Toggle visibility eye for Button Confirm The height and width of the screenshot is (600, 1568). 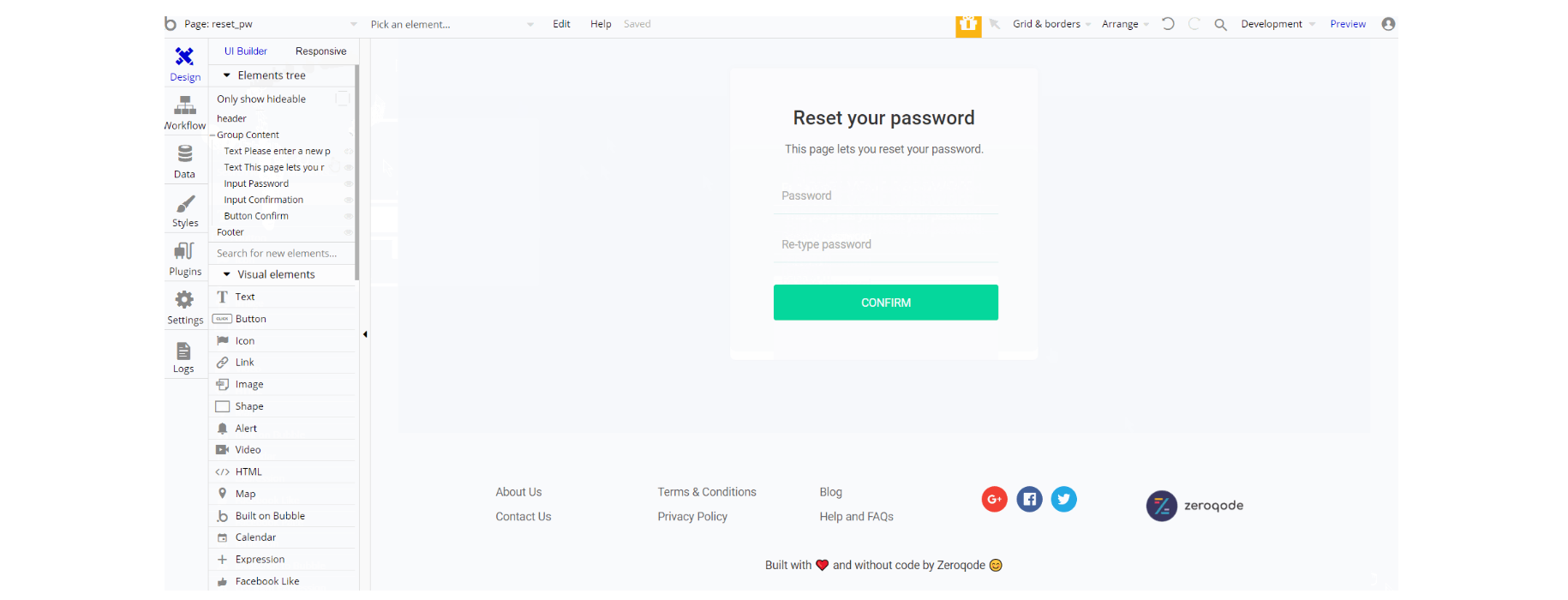pos(348,216)
